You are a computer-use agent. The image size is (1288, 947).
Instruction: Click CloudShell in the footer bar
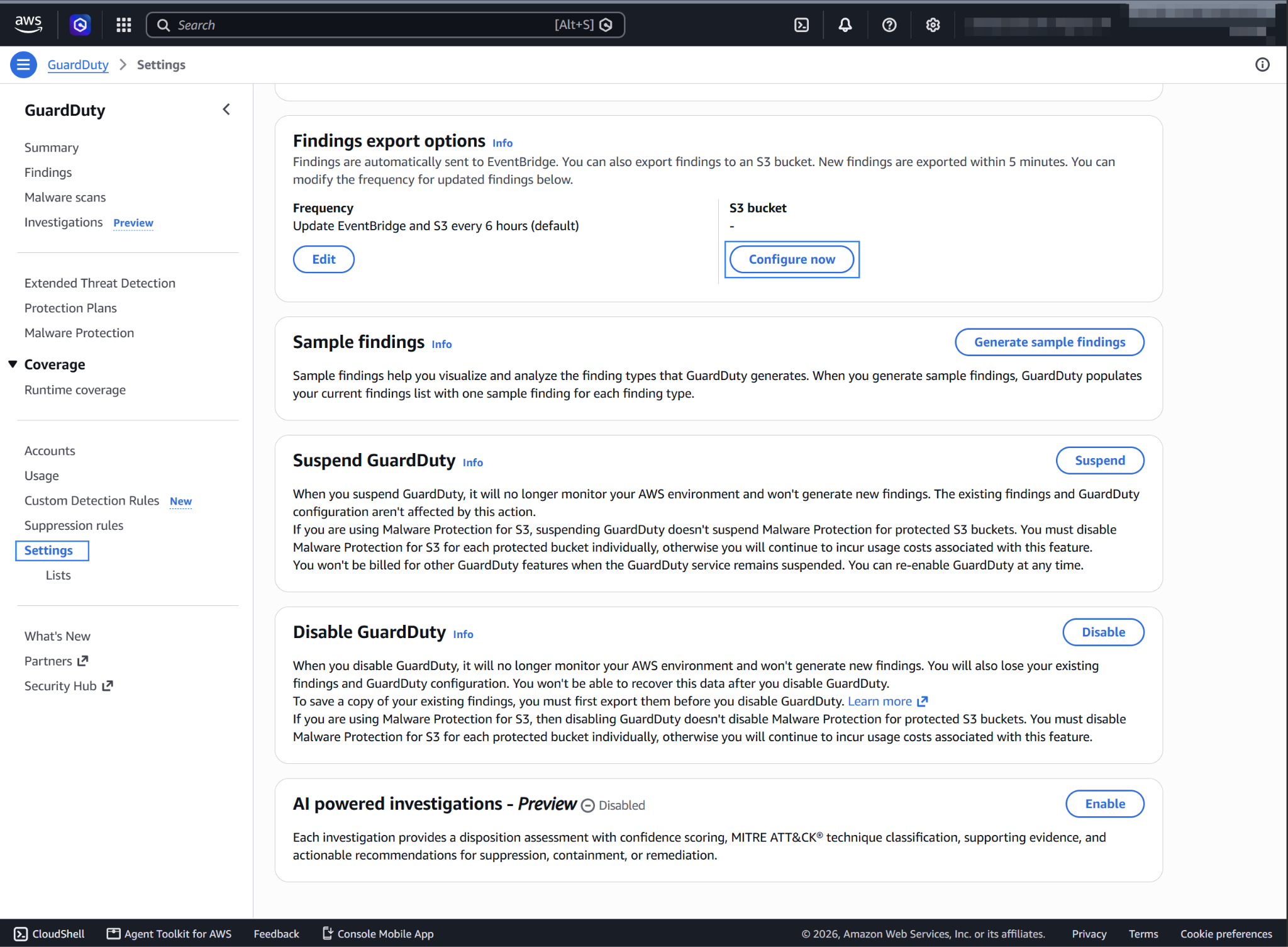[49, 934]
